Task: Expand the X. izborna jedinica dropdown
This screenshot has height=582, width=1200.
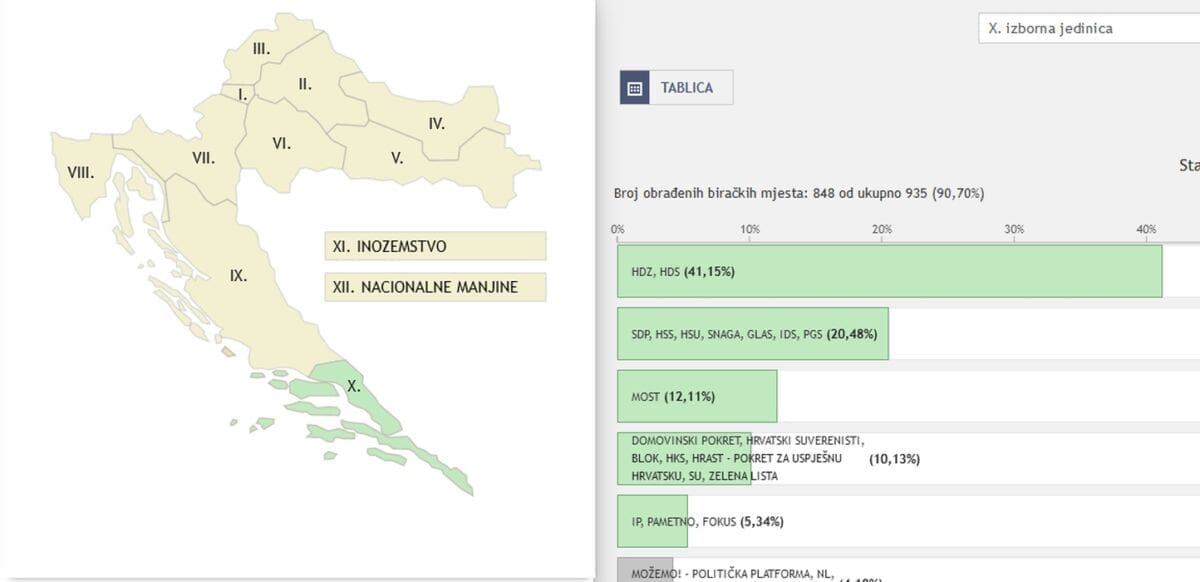Action: (x=1088, y=29)
